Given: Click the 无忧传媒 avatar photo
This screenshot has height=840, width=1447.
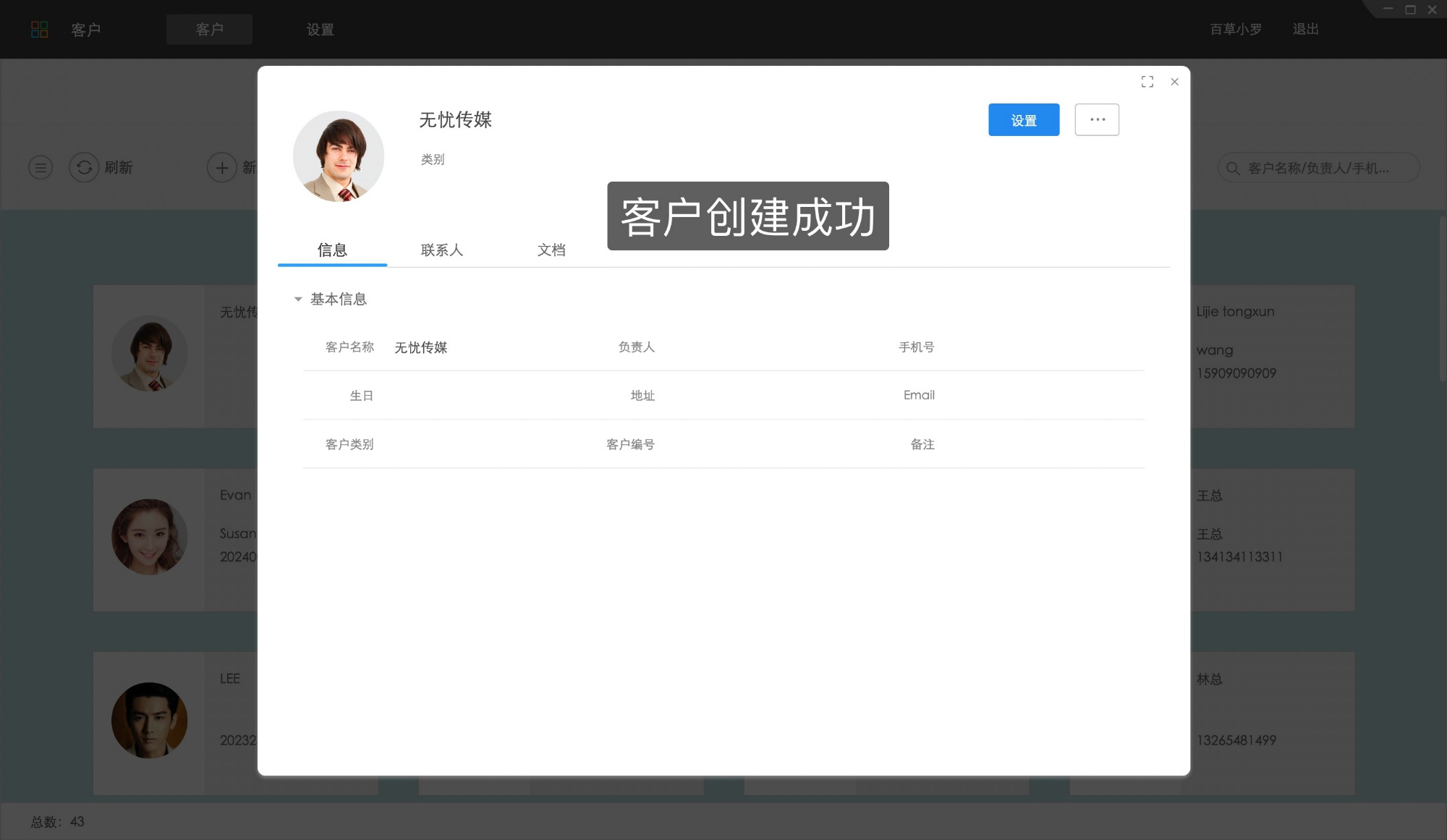Looking at the screenshot, I should click(x=339, y=156).
